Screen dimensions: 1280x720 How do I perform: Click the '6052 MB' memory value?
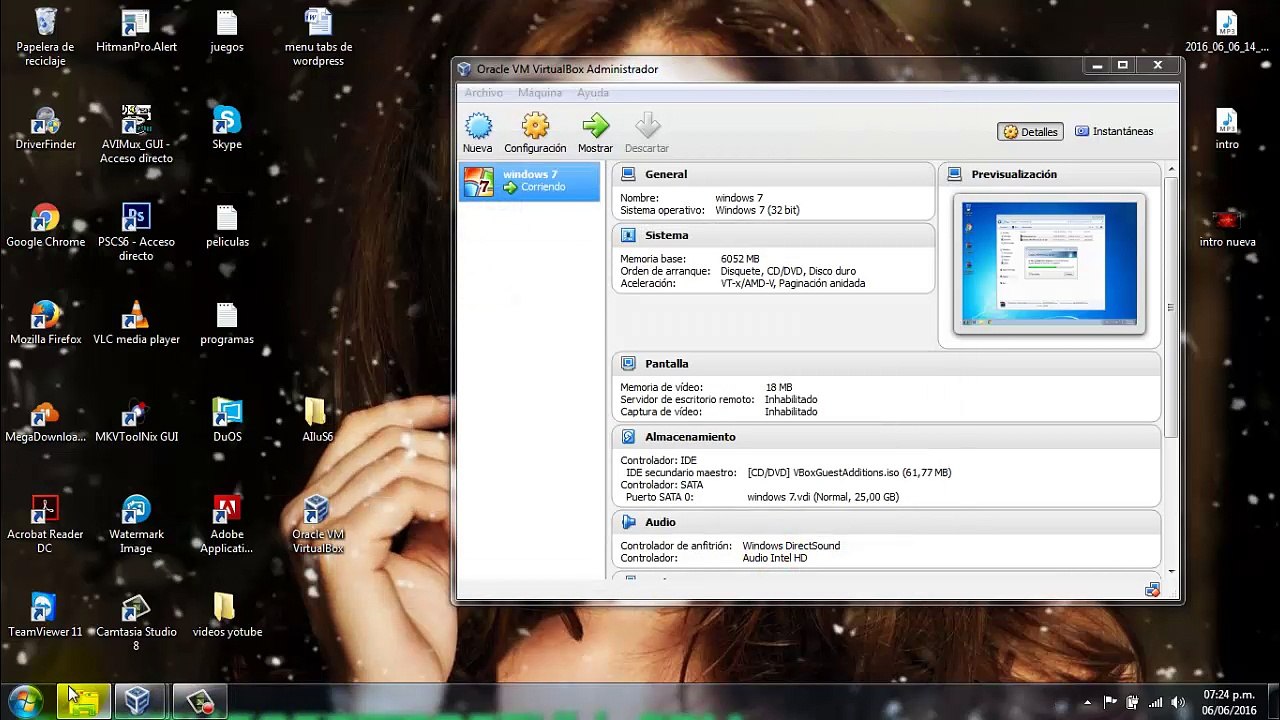coord(740,259)
